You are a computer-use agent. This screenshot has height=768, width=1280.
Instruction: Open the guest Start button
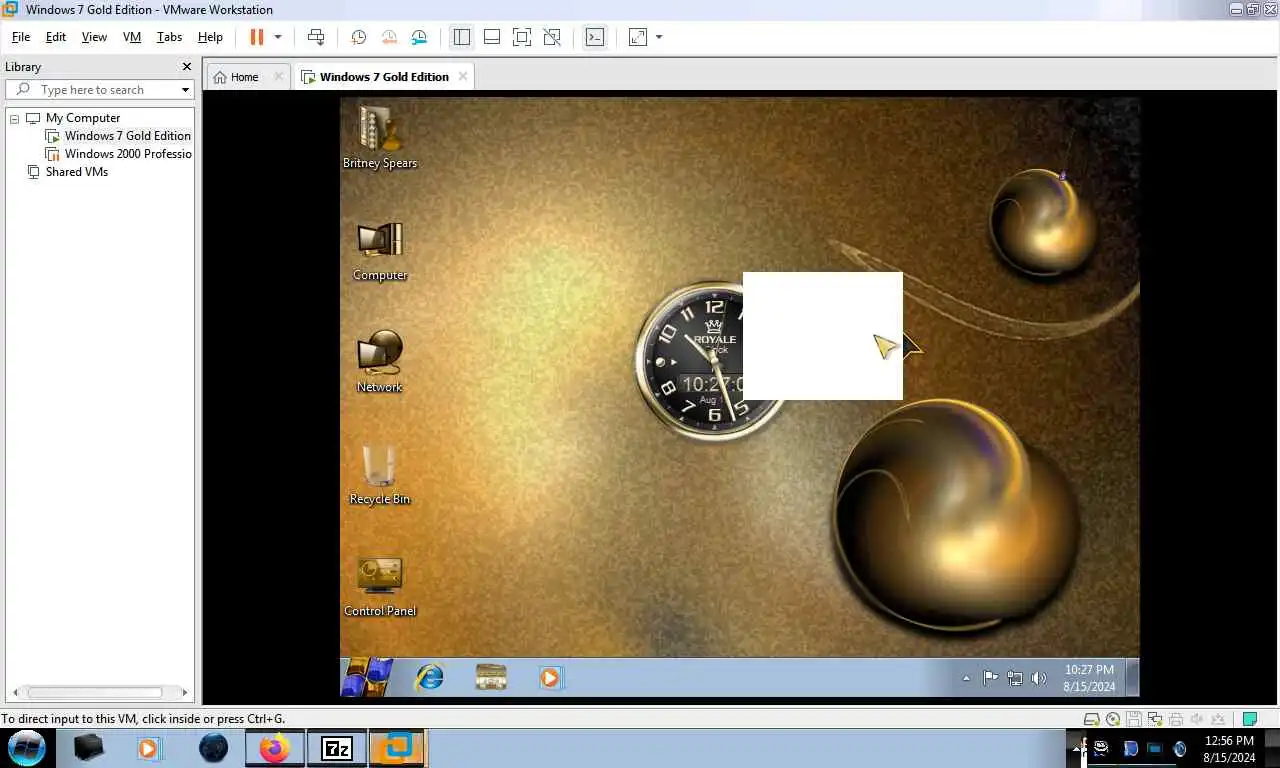(x=366, y=677)
